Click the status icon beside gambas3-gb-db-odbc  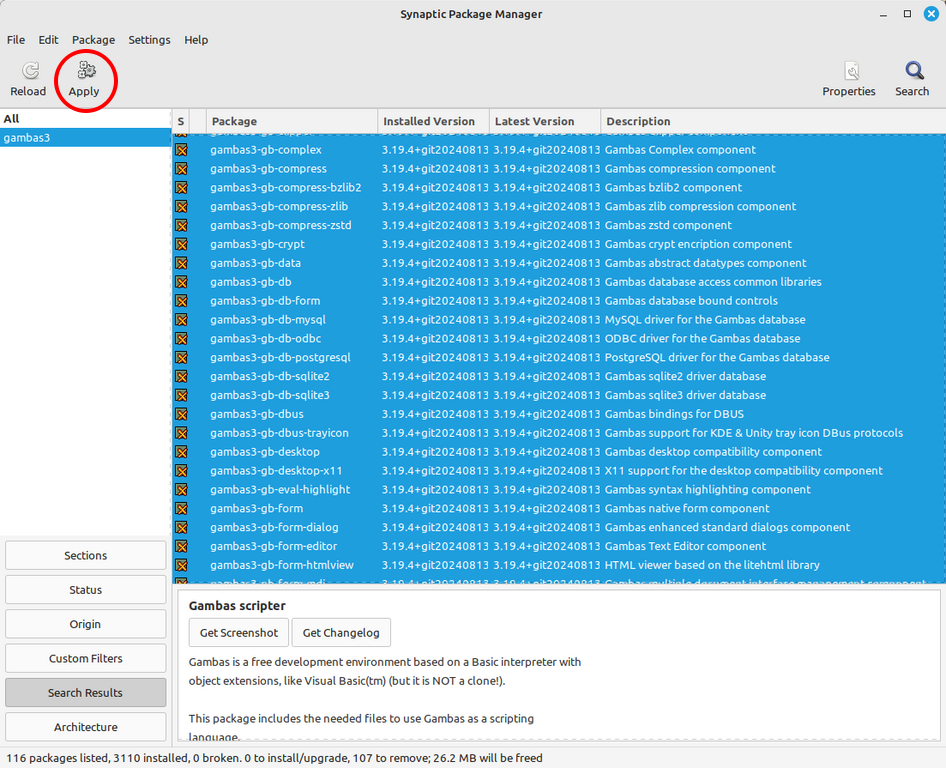pyautogui.click(x=181, y=339)
